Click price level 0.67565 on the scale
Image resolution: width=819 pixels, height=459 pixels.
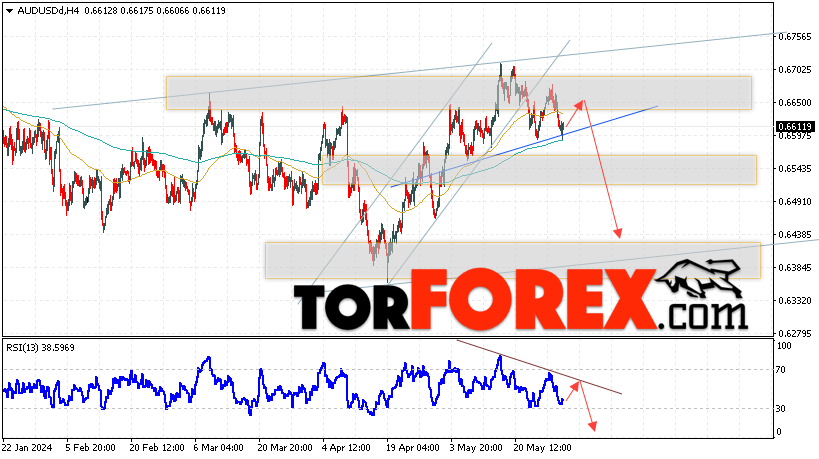point(794,37)
